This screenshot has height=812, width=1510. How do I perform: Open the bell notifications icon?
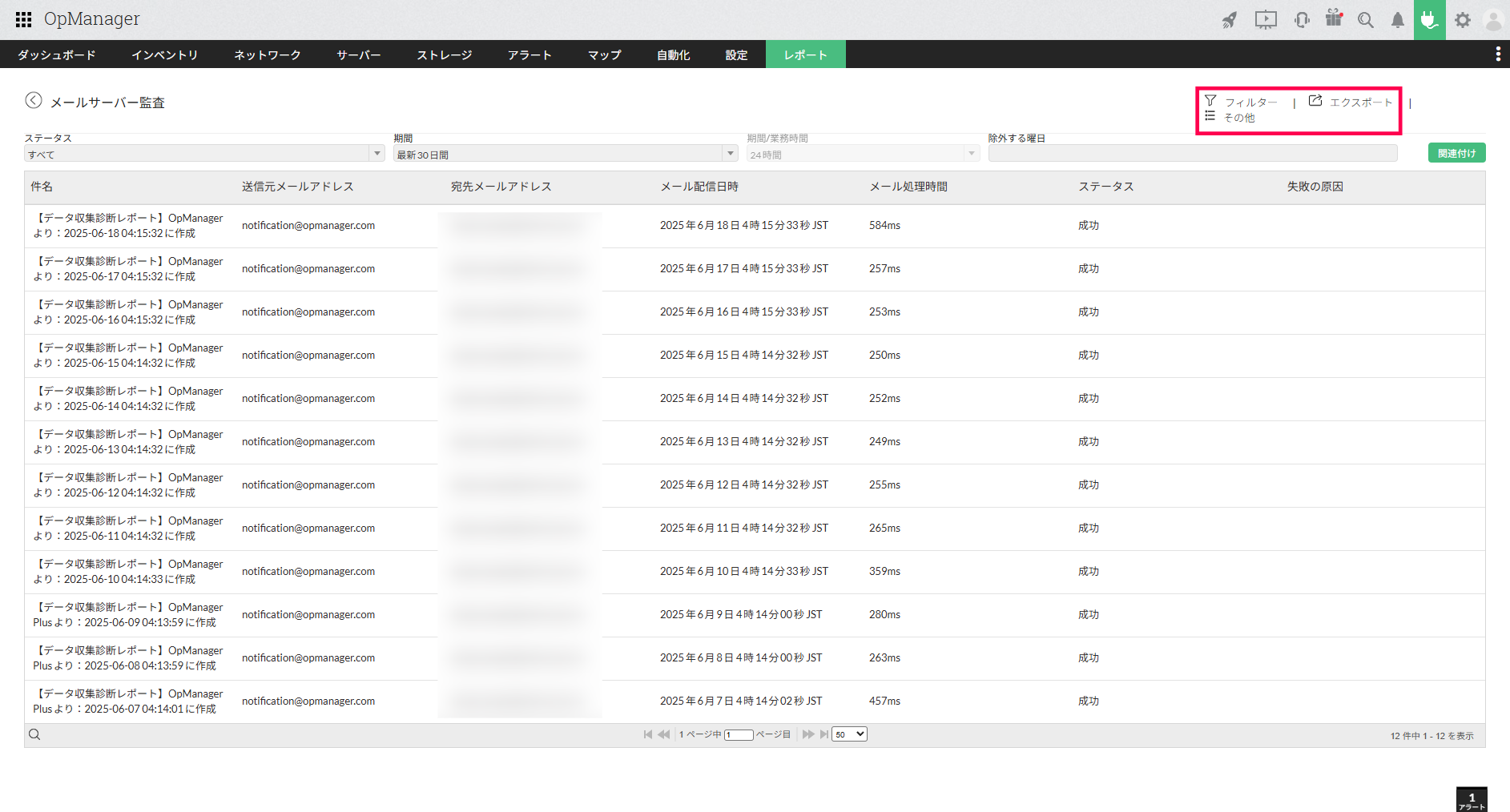click(1398, 20)
